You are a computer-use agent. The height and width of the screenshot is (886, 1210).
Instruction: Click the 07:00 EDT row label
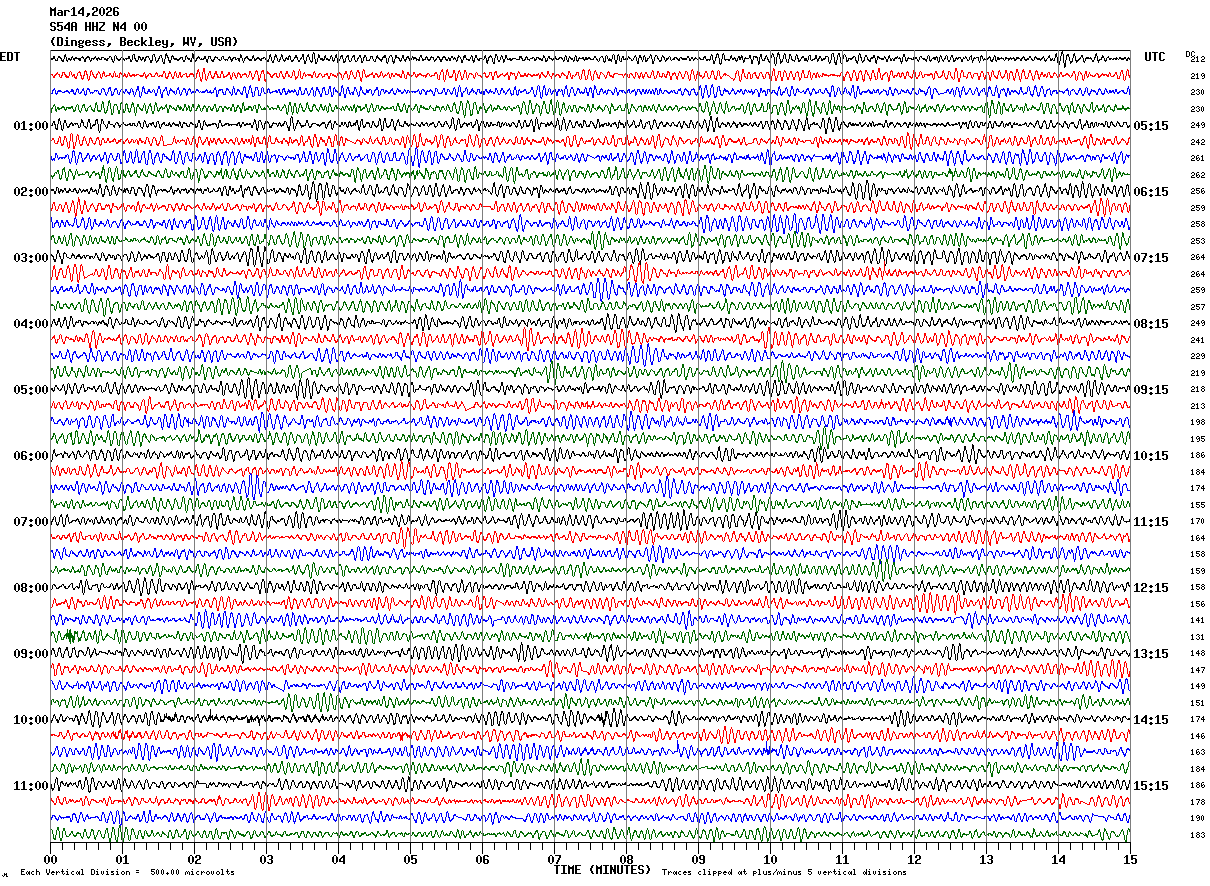click(31, 522)
